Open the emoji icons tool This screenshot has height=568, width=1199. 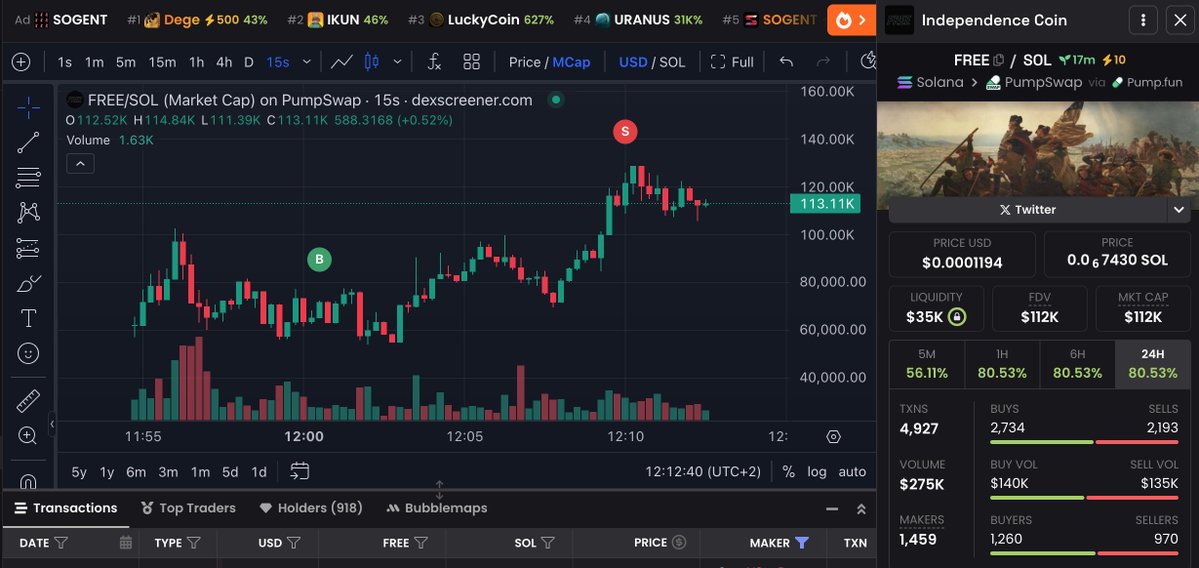pos(28,353)
